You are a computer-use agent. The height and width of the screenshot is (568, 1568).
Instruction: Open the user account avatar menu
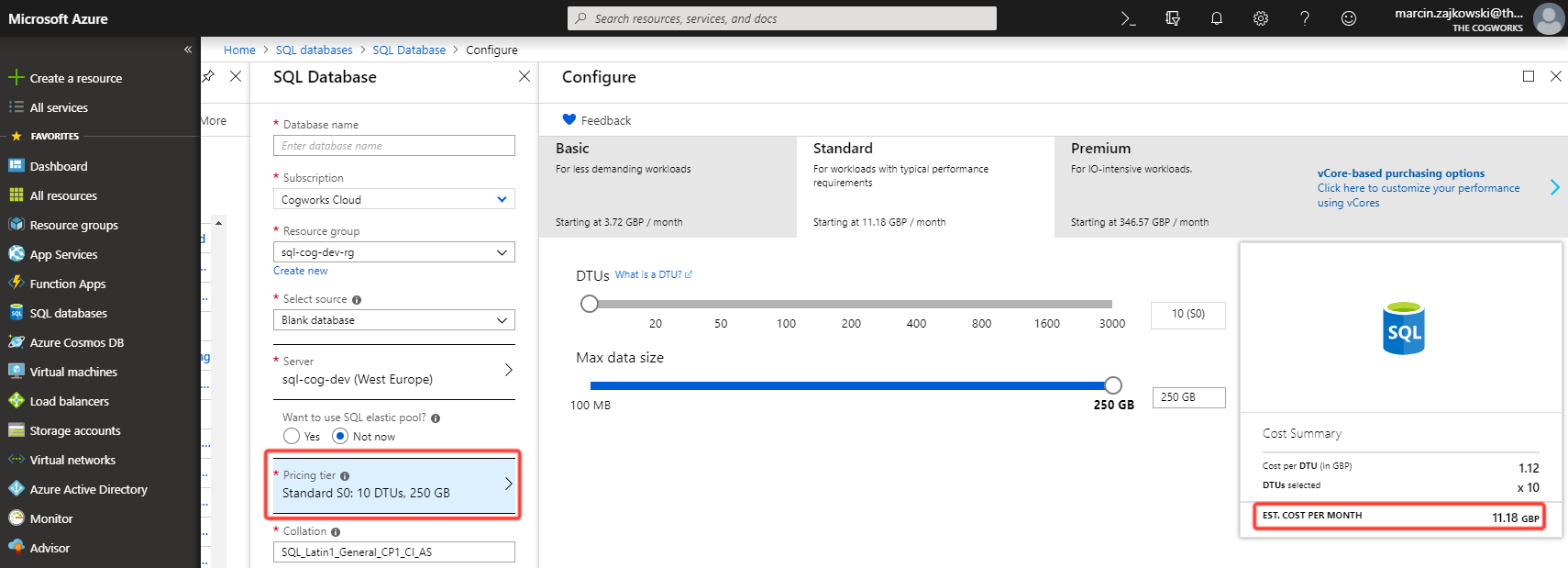pos(1549,18)
